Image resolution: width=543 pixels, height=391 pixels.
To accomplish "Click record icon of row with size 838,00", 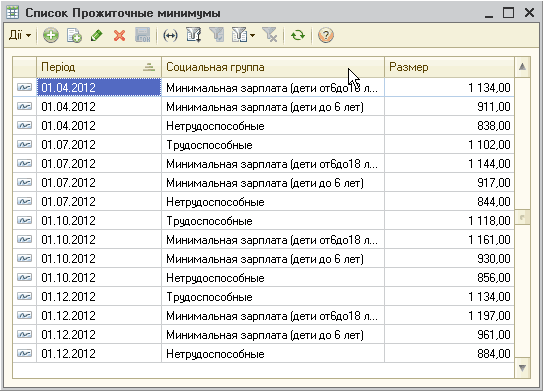I will click(24, 125).
